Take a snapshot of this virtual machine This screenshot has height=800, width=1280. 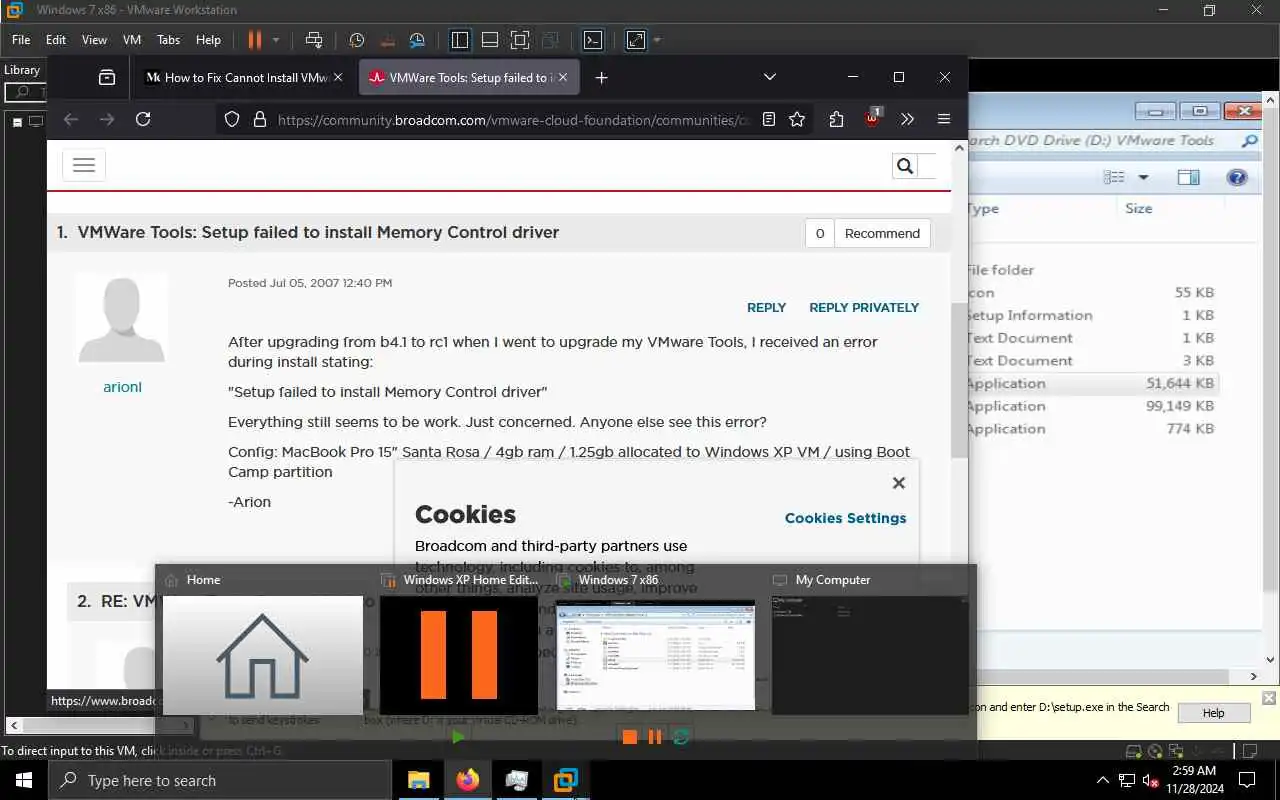click(x=357, y=40)
